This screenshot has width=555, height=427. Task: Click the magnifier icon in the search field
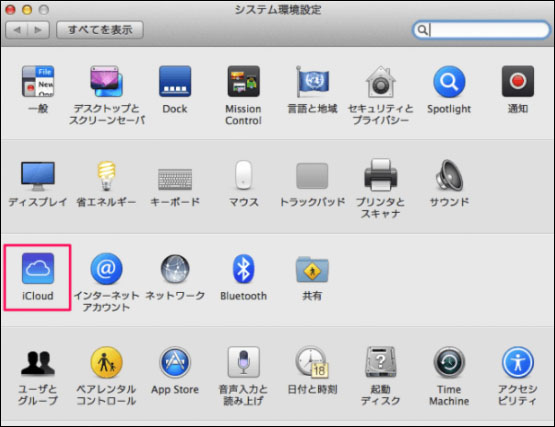coord(422,30)
